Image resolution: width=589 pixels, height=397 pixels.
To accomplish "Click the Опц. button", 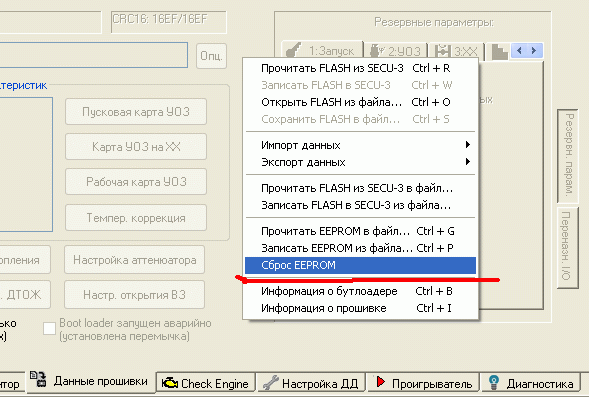I will click(x=211, y=56).
